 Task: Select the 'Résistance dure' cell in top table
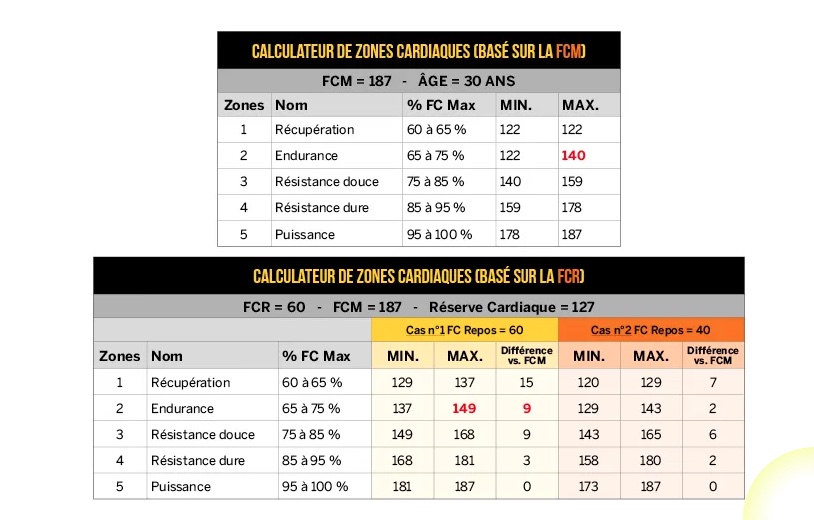322,208
